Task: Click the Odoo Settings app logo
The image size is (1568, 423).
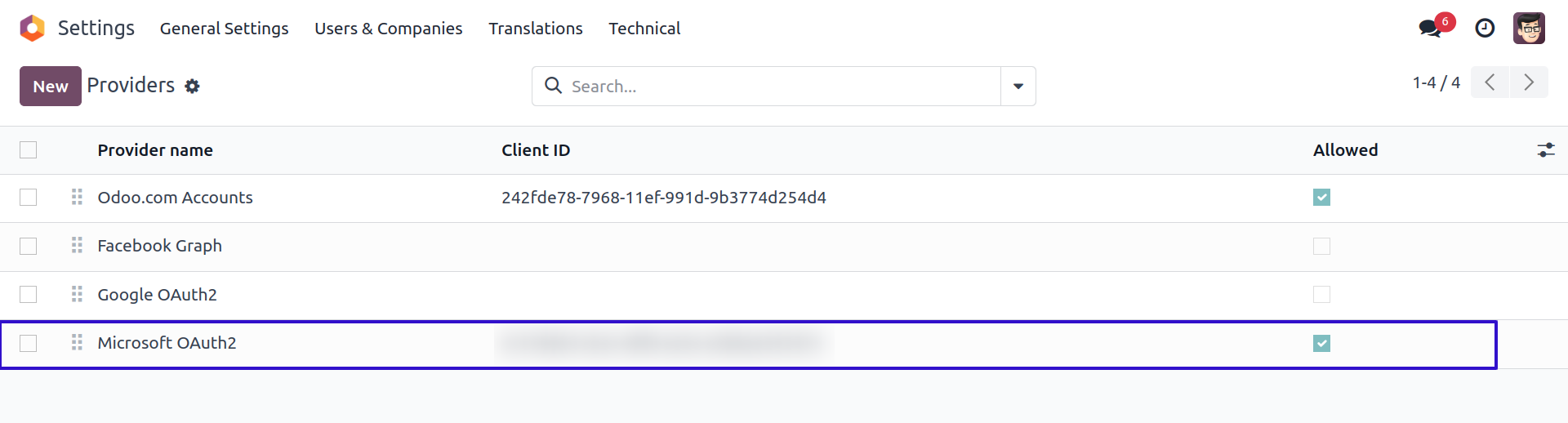Action: pyautogui.click(x=32, y=29)
